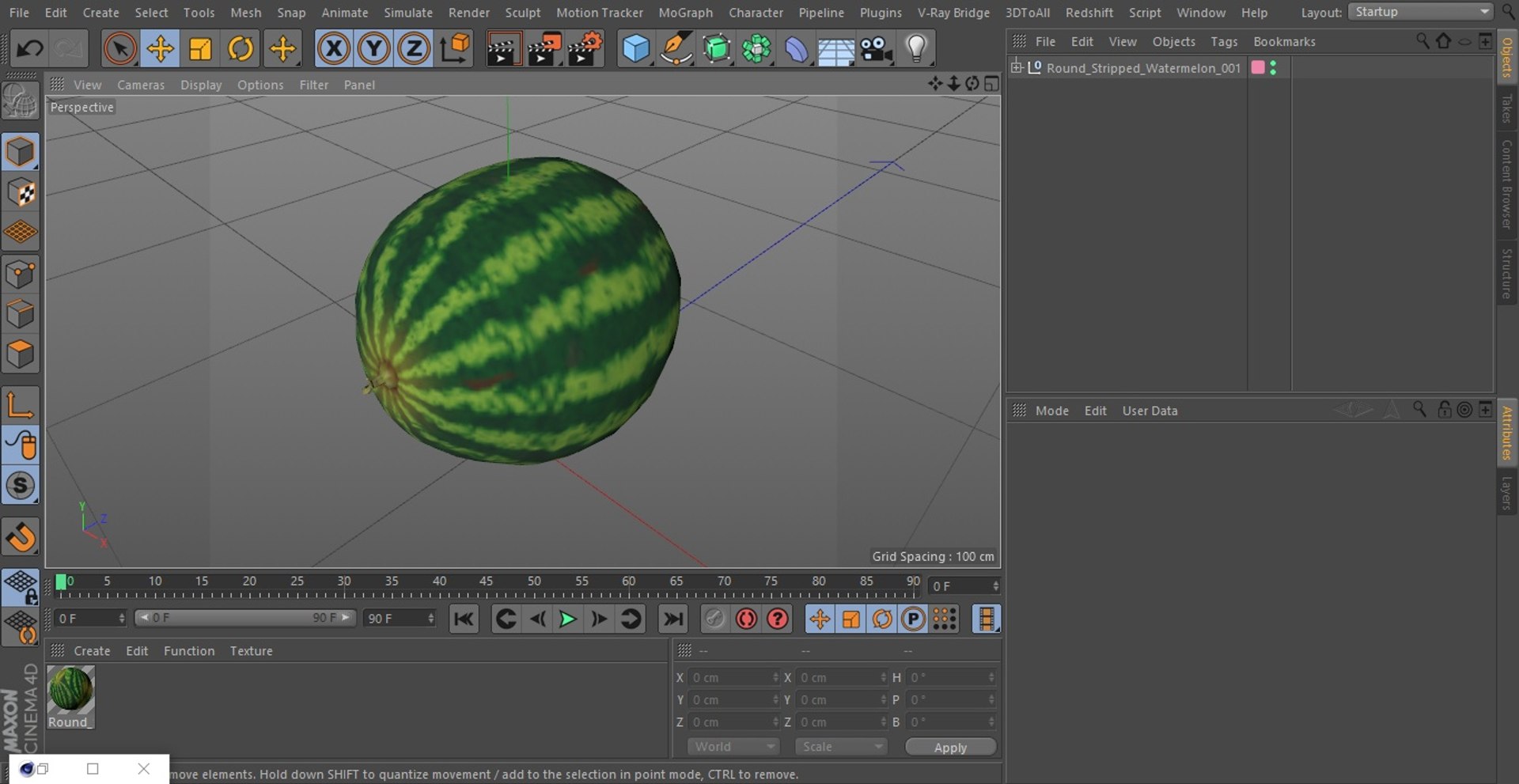
Task: Activate the Move tool
Action: coord(160,49)
